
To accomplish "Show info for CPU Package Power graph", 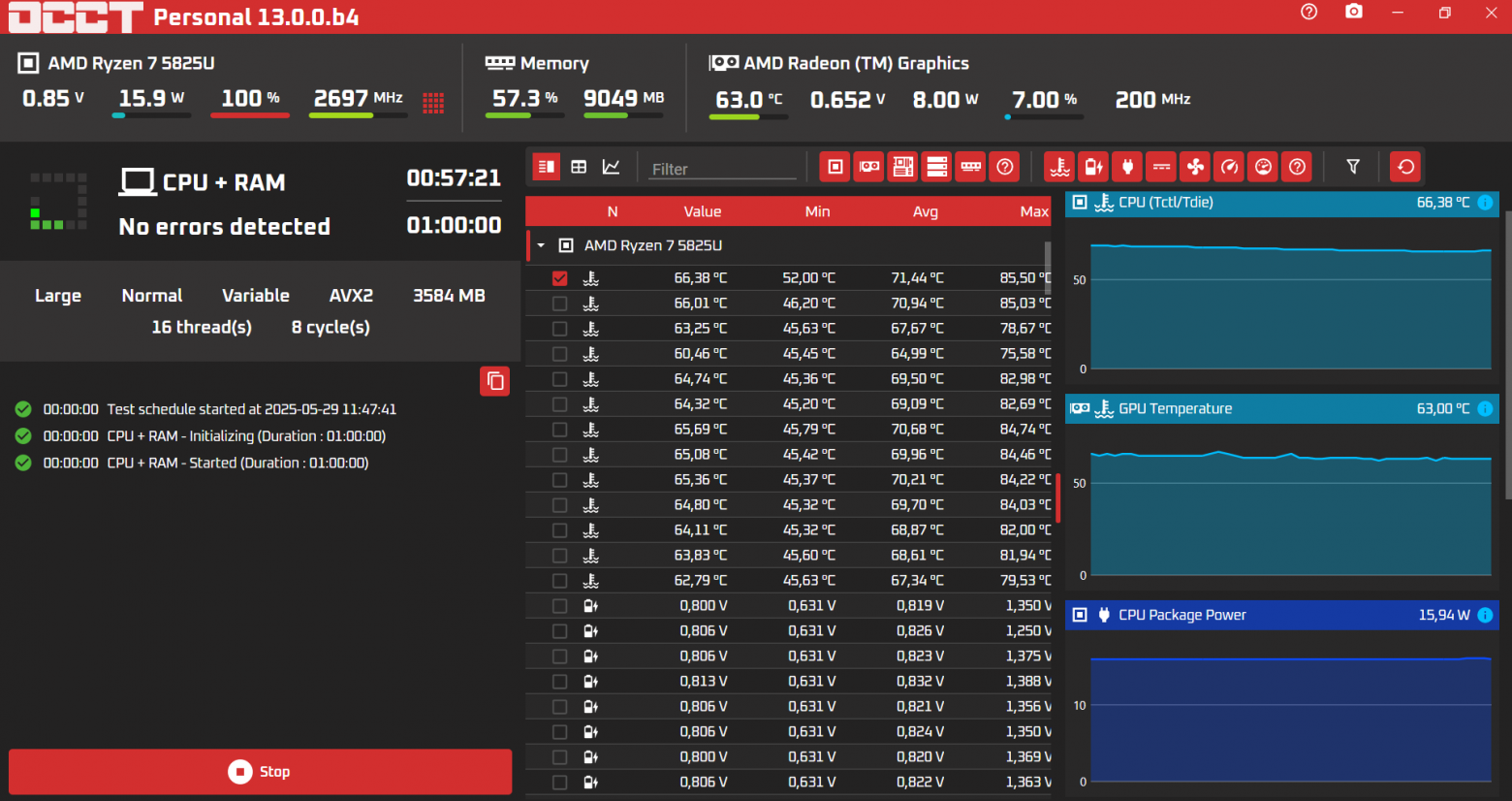I will tap(1485, 615).
